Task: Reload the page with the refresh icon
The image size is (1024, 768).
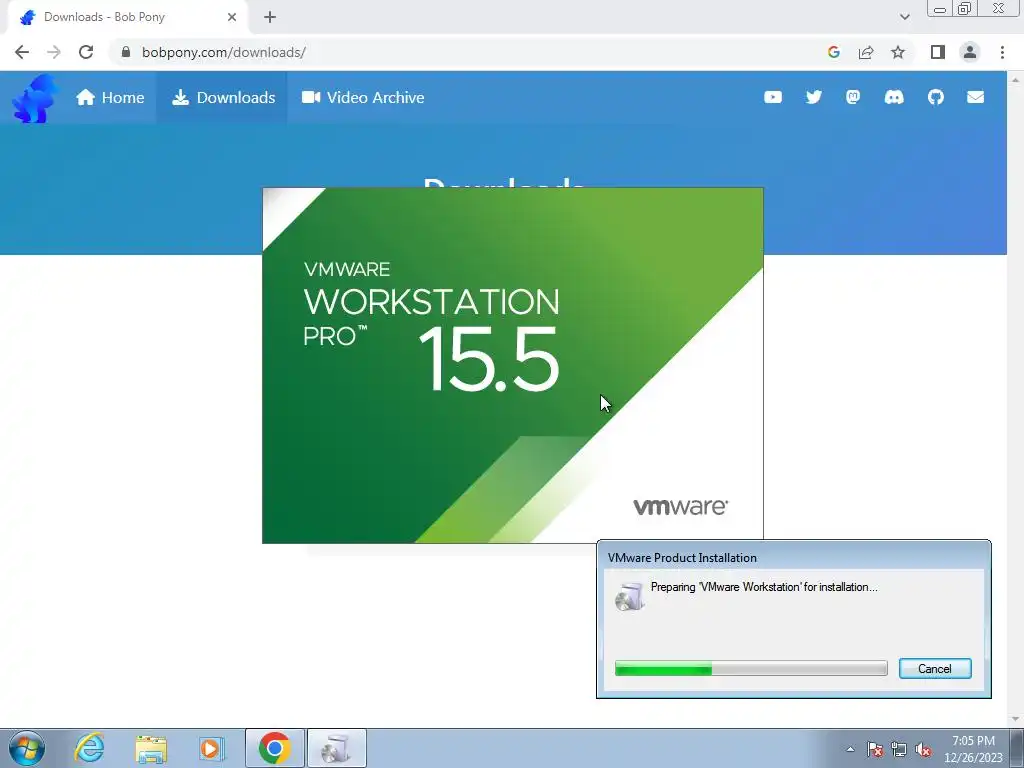Action: [x=86, y=52]
